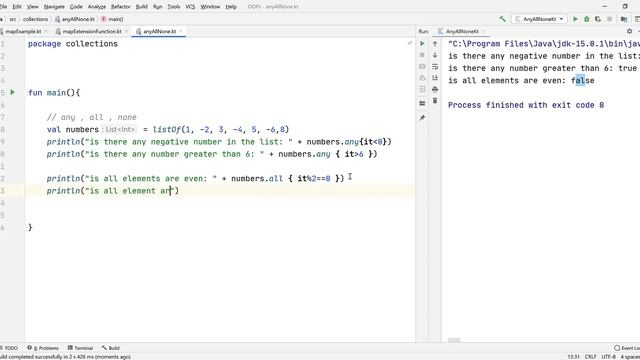Image resolution: width=640 pixels, height=360 pixels.
Task: Click the inspection checkmark at editor top-right
Action: pos(409,43)
